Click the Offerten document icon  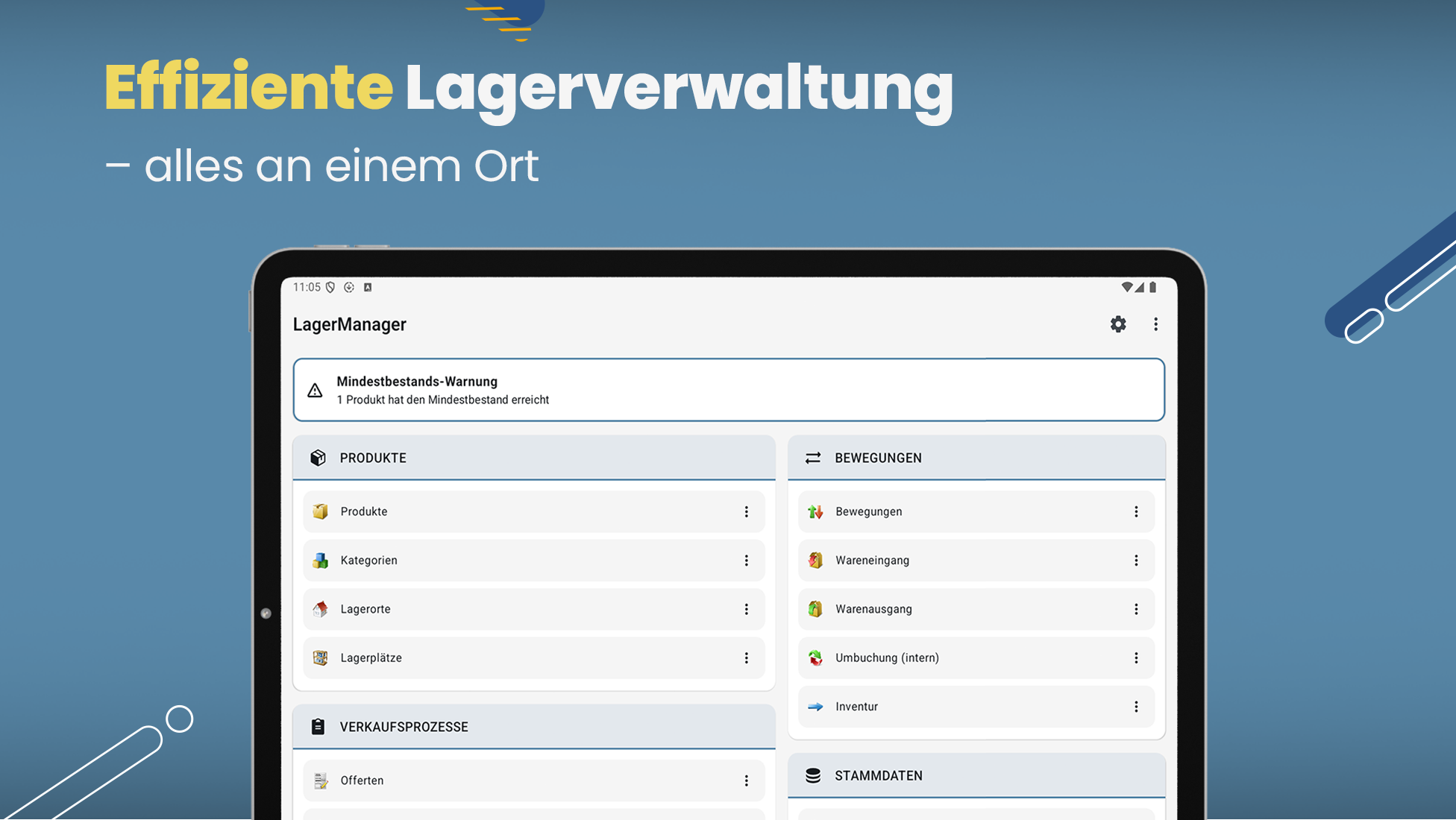pyautogui.click(x=321, y=780)
